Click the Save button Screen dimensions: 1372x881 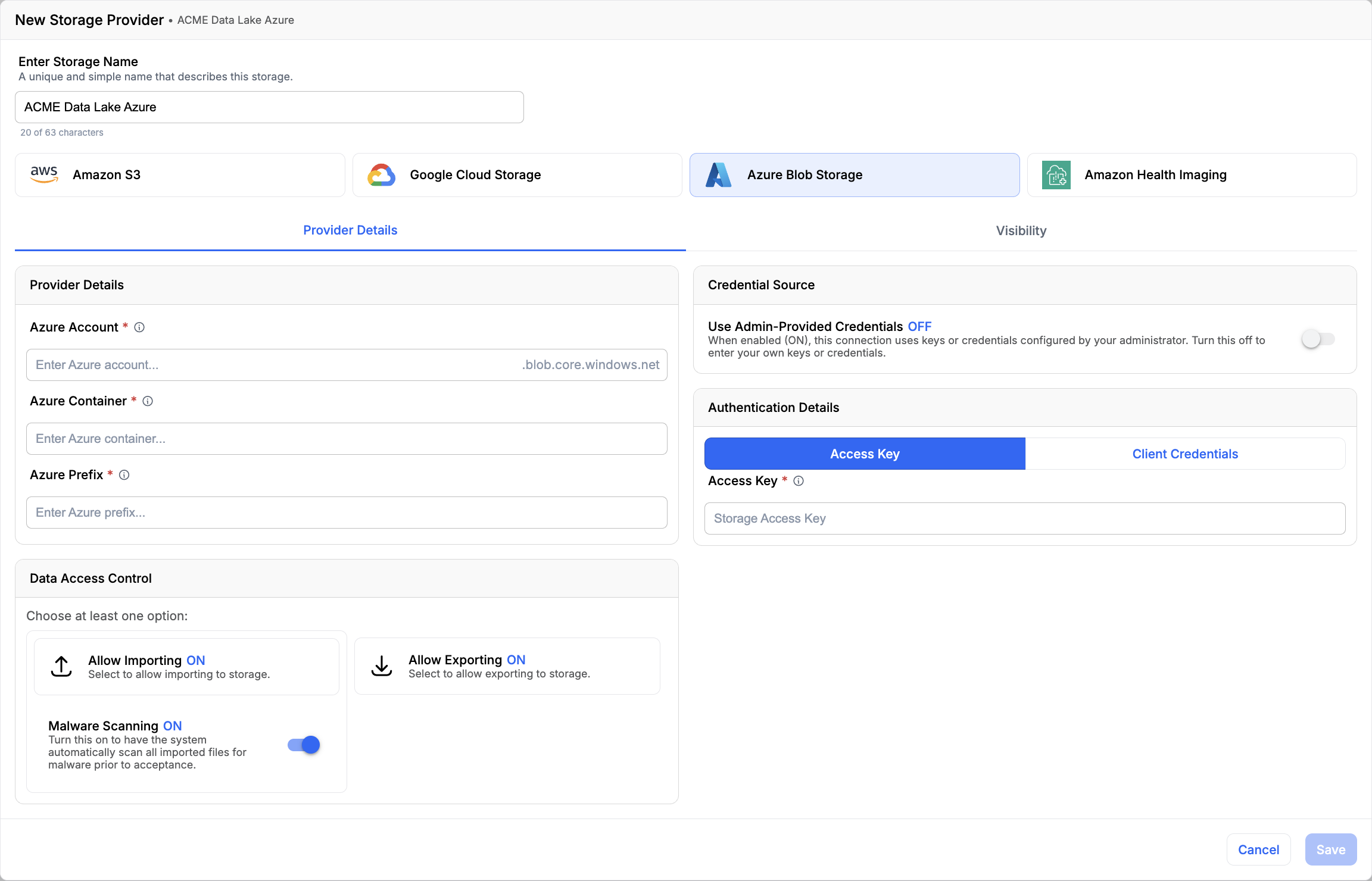[1331, 849]
